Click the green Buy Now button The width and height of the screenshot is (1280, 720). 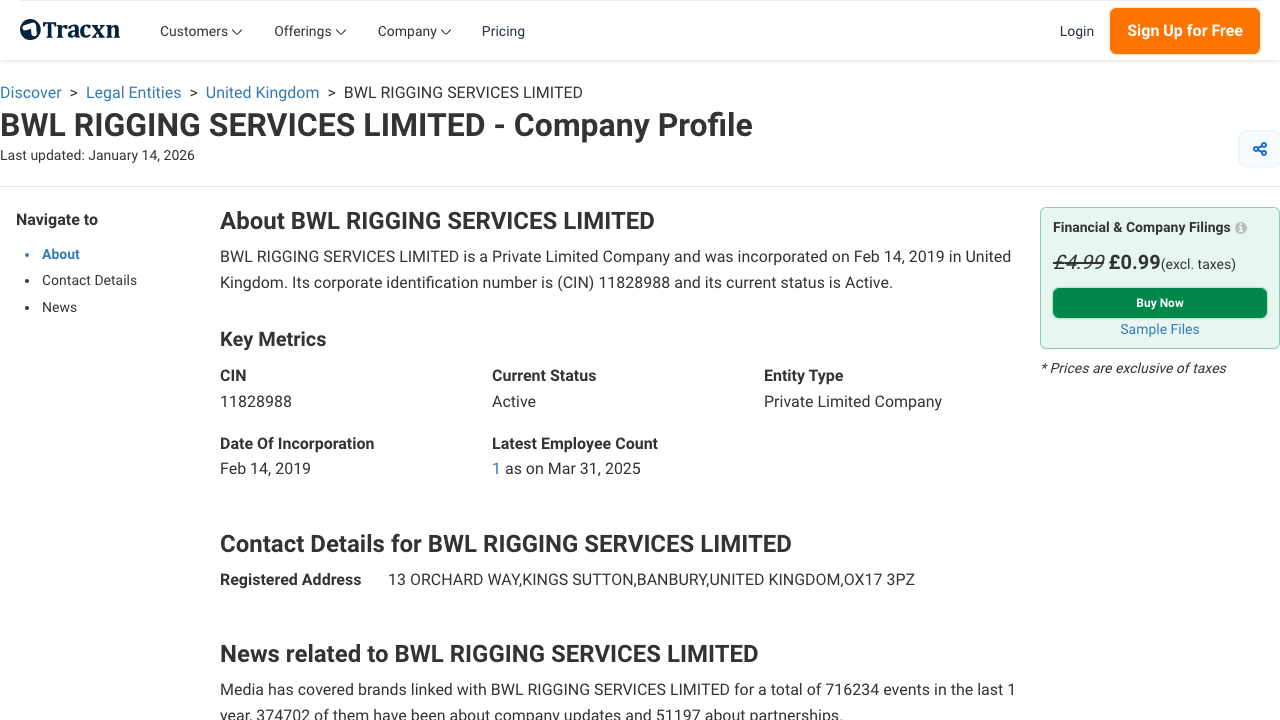[x=1159, y=302]
